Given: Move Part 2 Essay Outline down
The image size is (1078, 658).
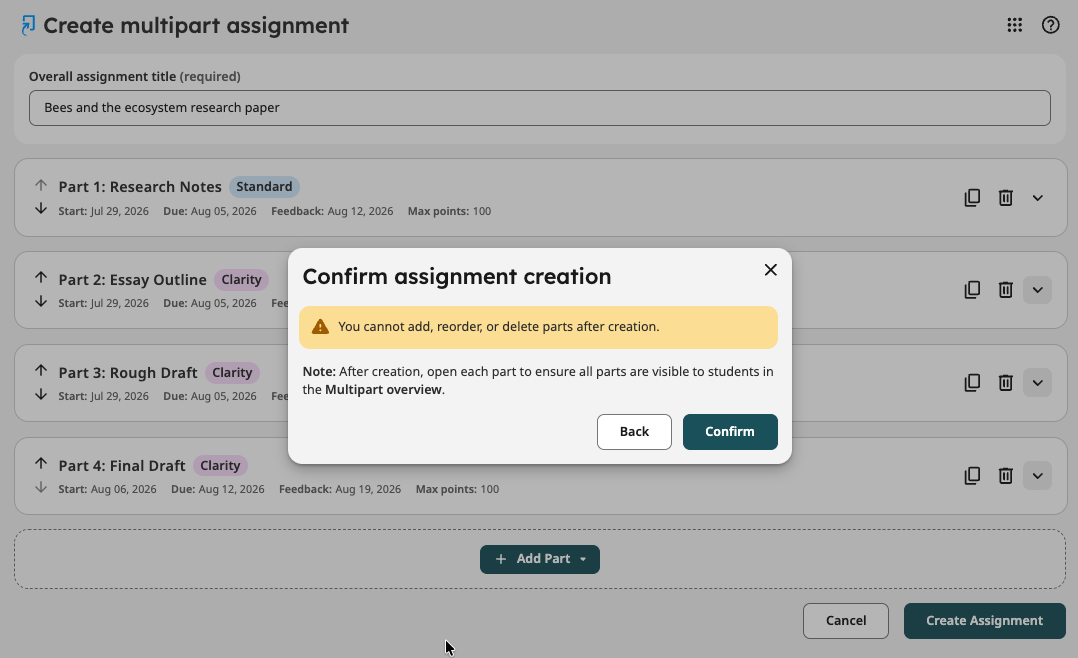Looking at the screenshot, I should click(x=41, y=301).
